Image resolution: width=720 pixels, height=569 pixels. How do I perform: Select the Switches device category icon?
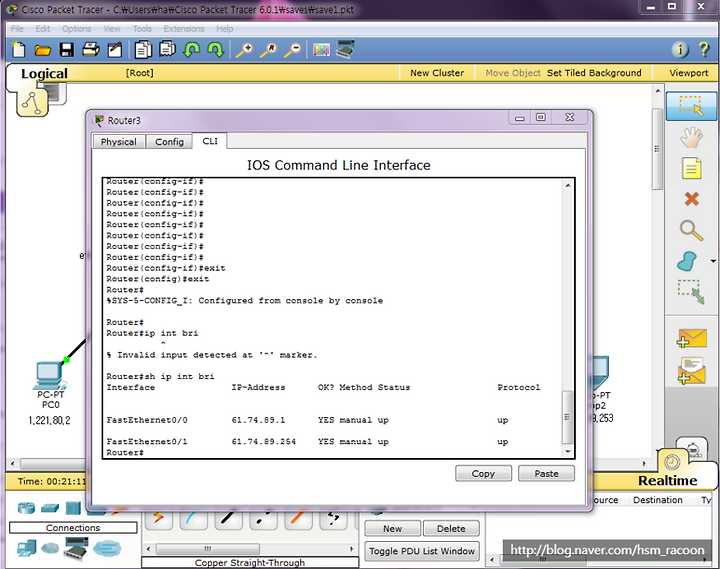pos(50,508)
